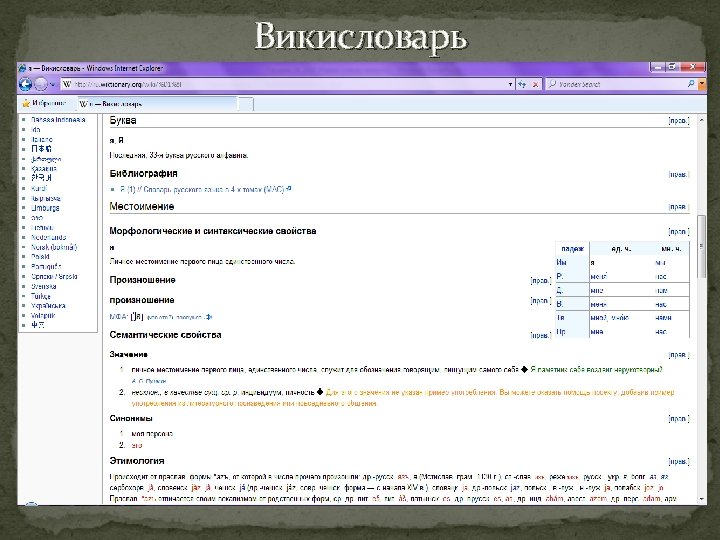Click the Wiktionary W favicon in address bar

tap(67, 84)
